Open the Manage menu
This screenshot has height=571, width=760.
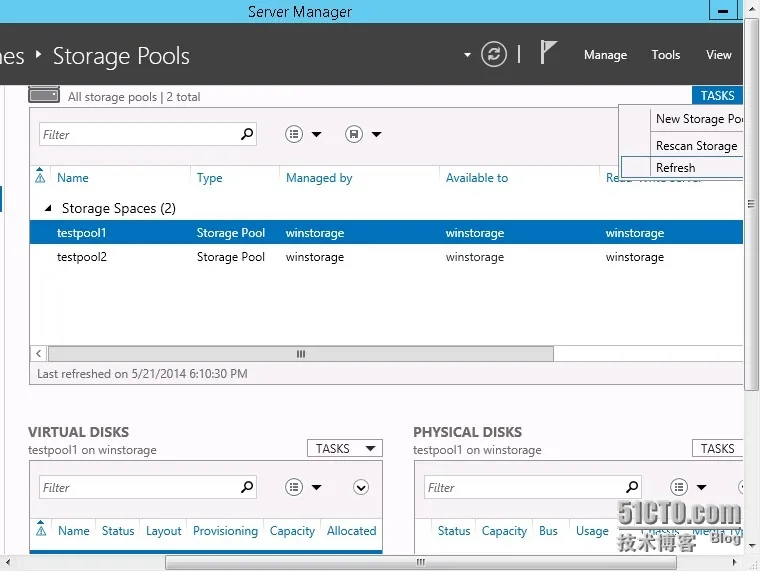click(605, 55)
